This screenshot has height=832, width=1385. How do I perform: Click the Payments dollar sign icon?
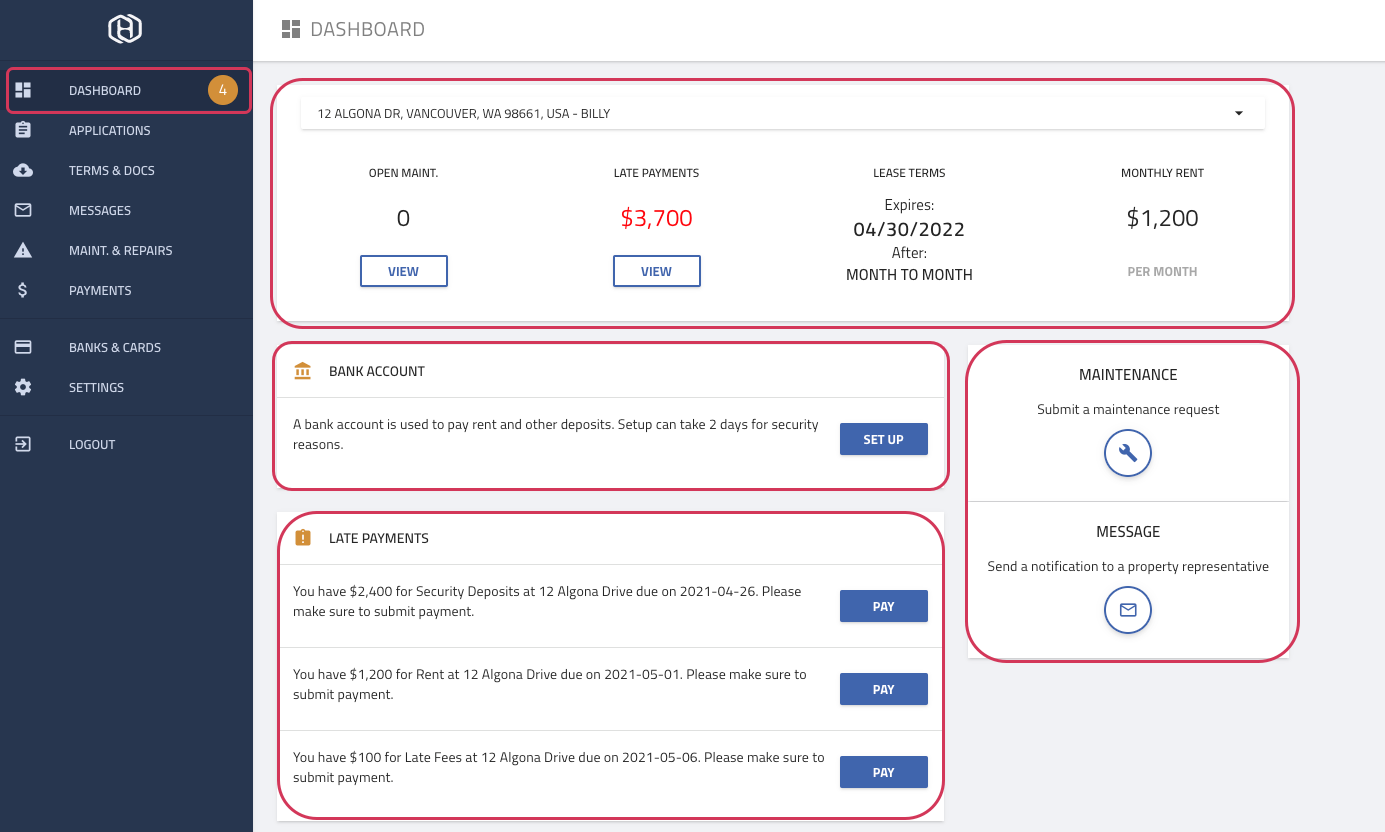click(23, 290)
